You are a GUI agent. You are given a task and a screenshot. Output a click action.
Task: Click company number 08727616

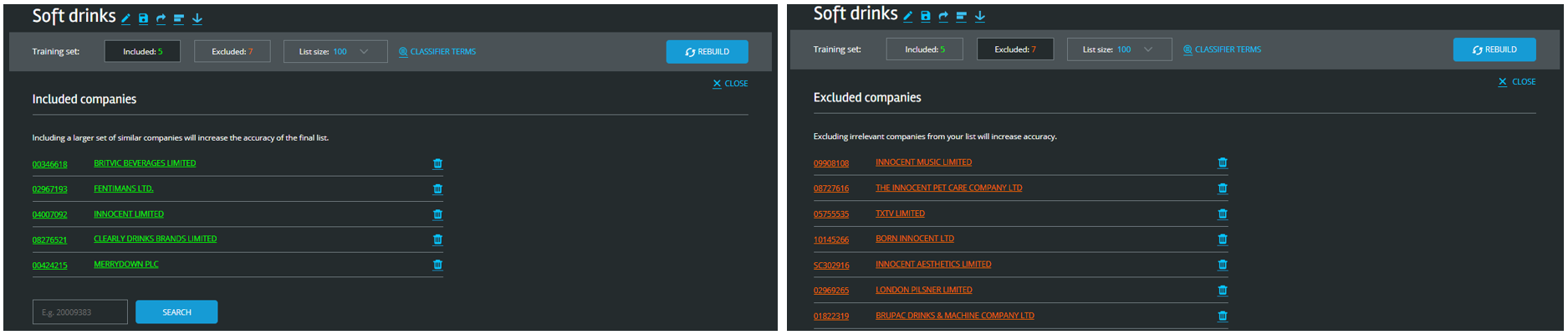pos(831,188)
